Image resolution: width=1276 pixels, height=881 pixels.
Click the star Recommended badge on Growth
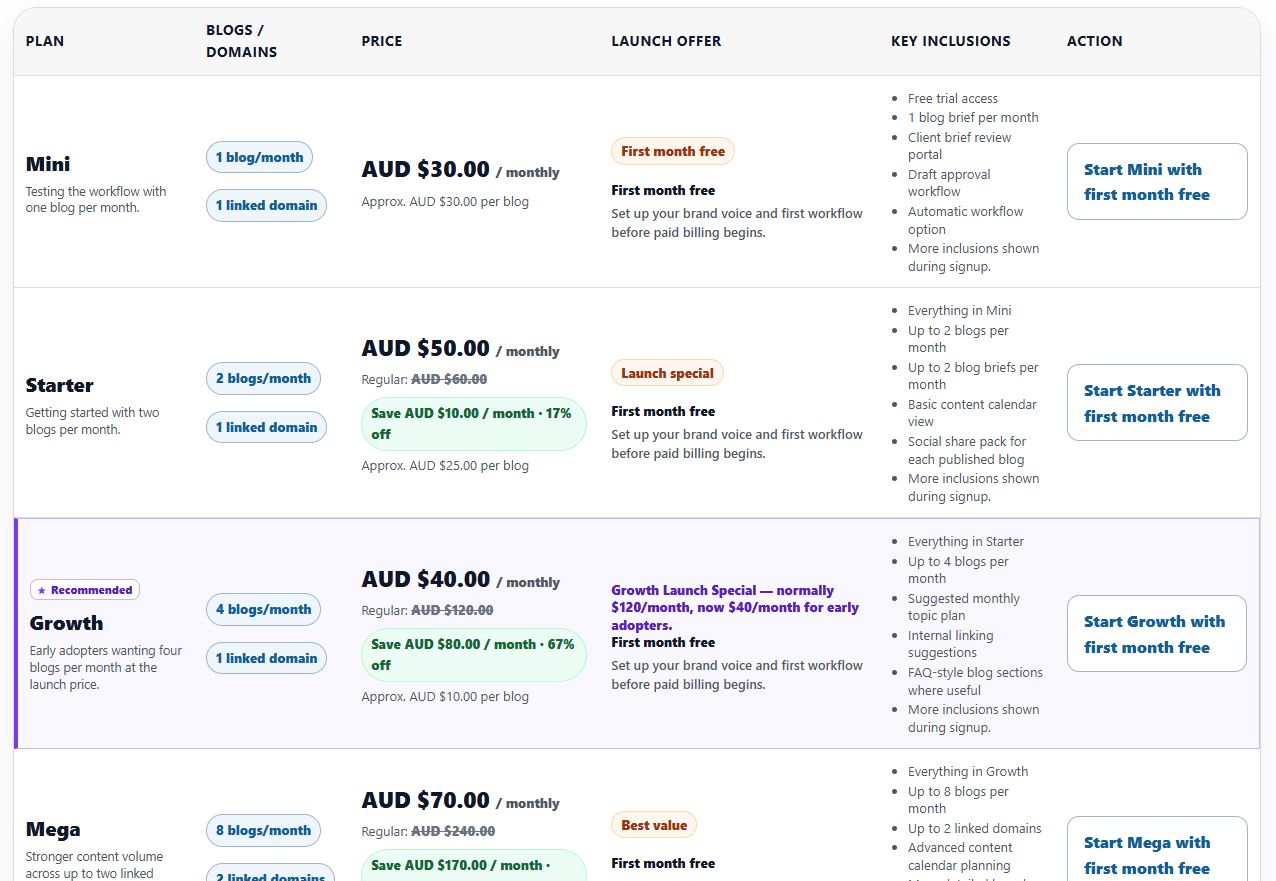pos(85,590)
